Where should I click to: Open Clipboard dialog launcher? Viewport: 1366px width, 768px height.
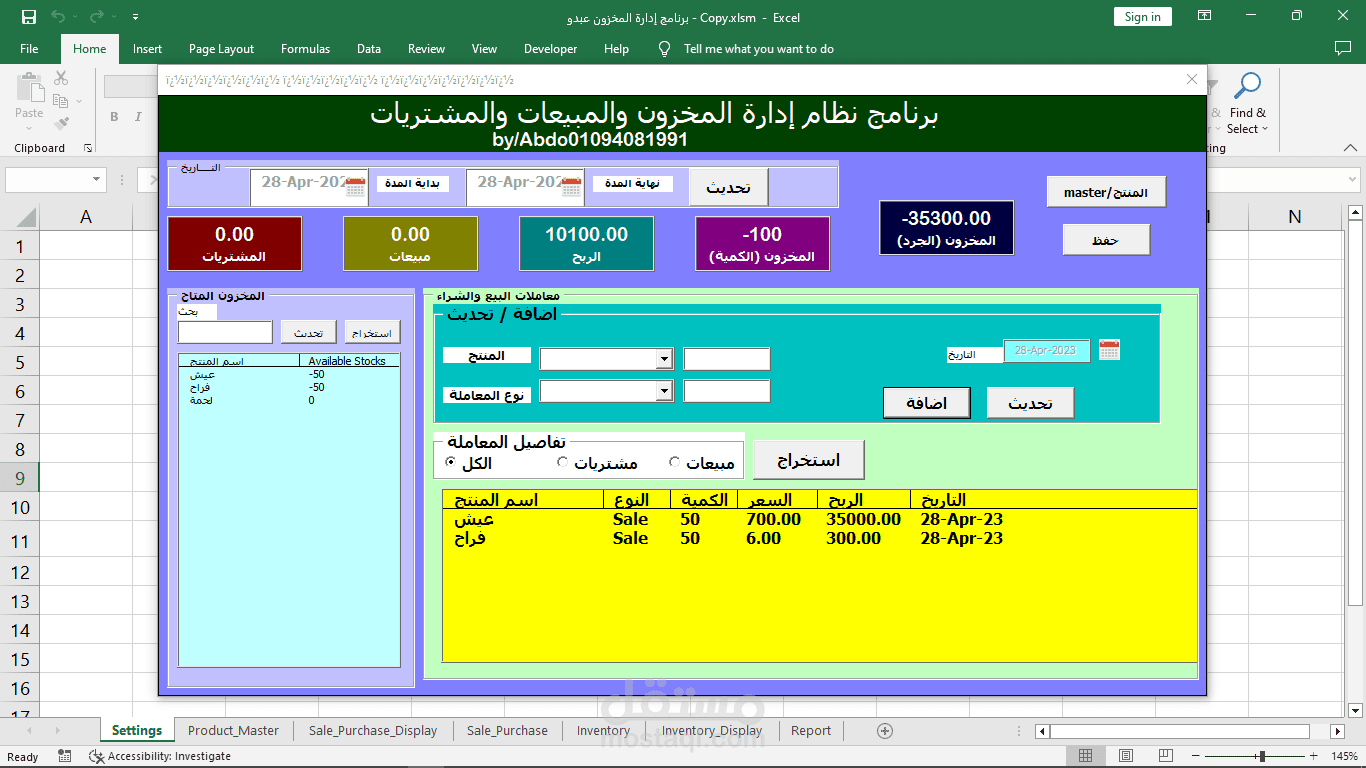(x=88, y=148)
